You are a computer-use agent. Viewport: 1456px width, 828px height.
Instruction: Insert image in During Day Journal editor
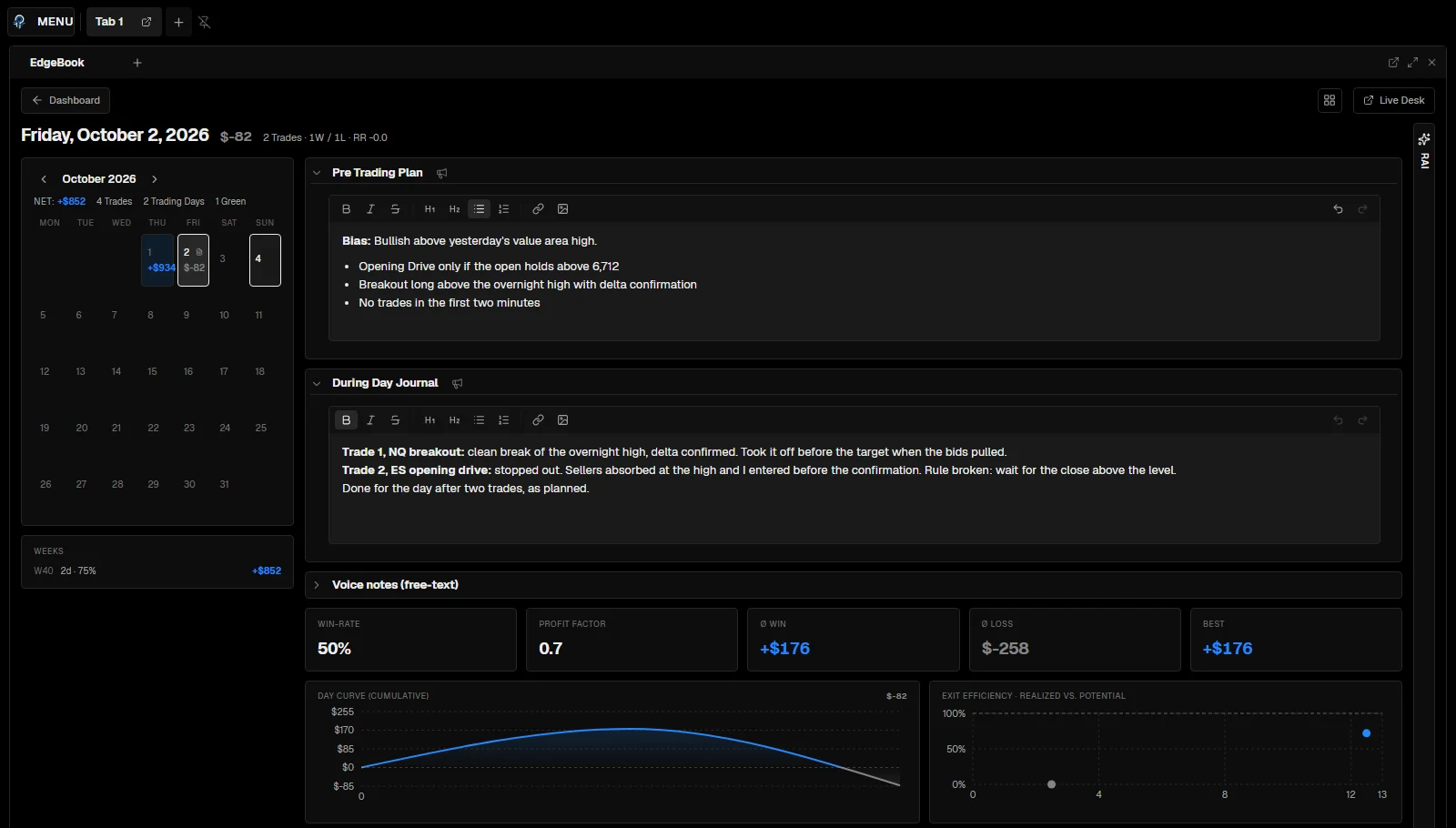point(562,420)
